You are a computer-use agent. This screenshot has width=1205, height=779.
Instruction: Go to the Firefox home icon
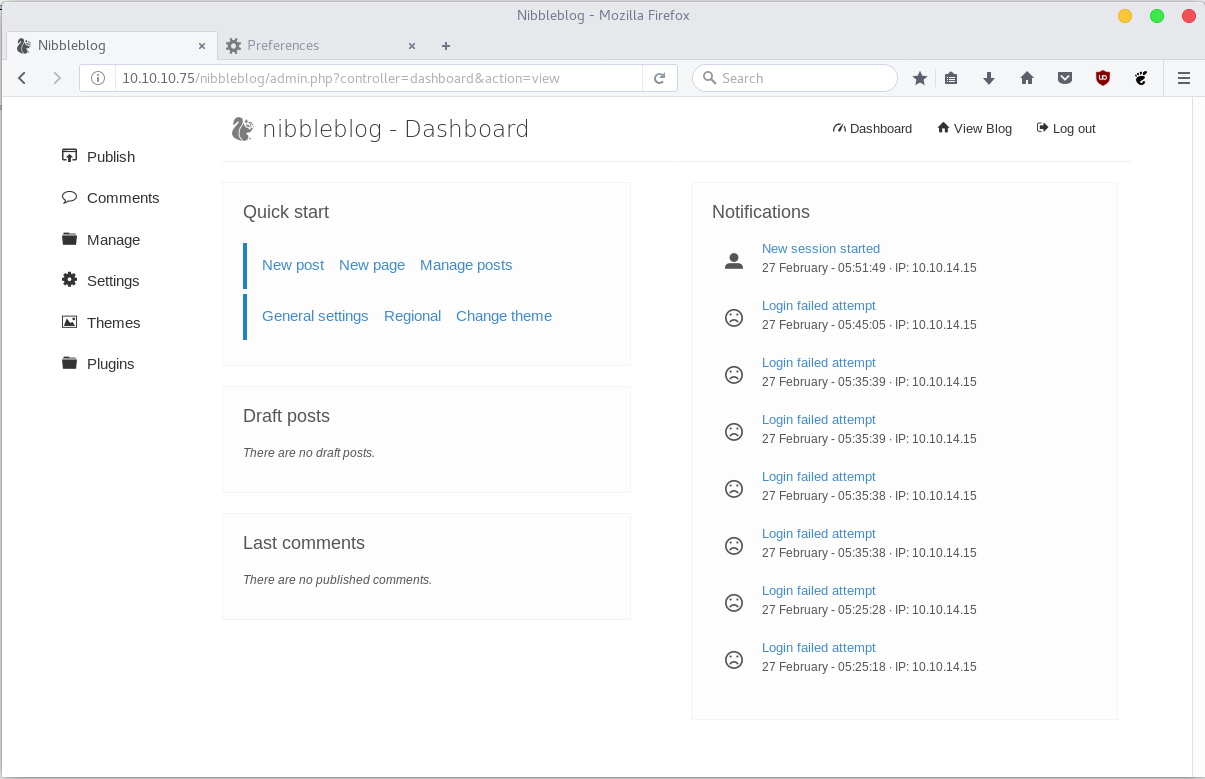tap(1027, 78)
